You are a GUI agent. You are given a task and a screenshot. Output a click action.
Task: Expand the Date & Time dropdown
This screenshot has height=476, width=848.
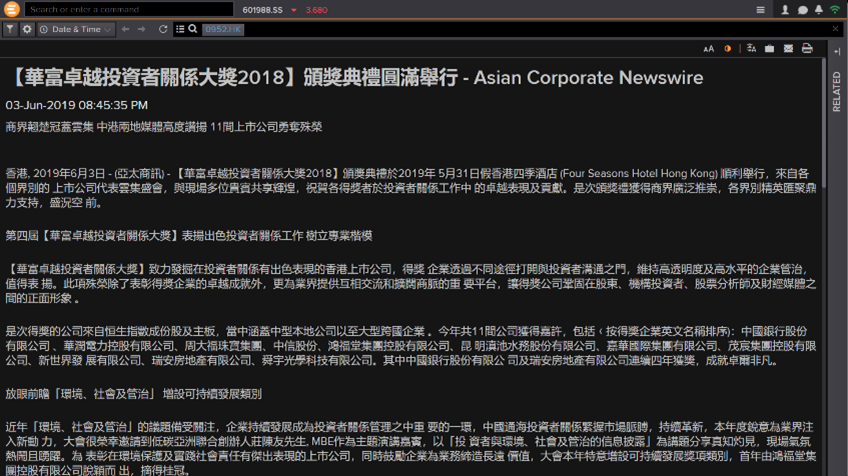76,29
